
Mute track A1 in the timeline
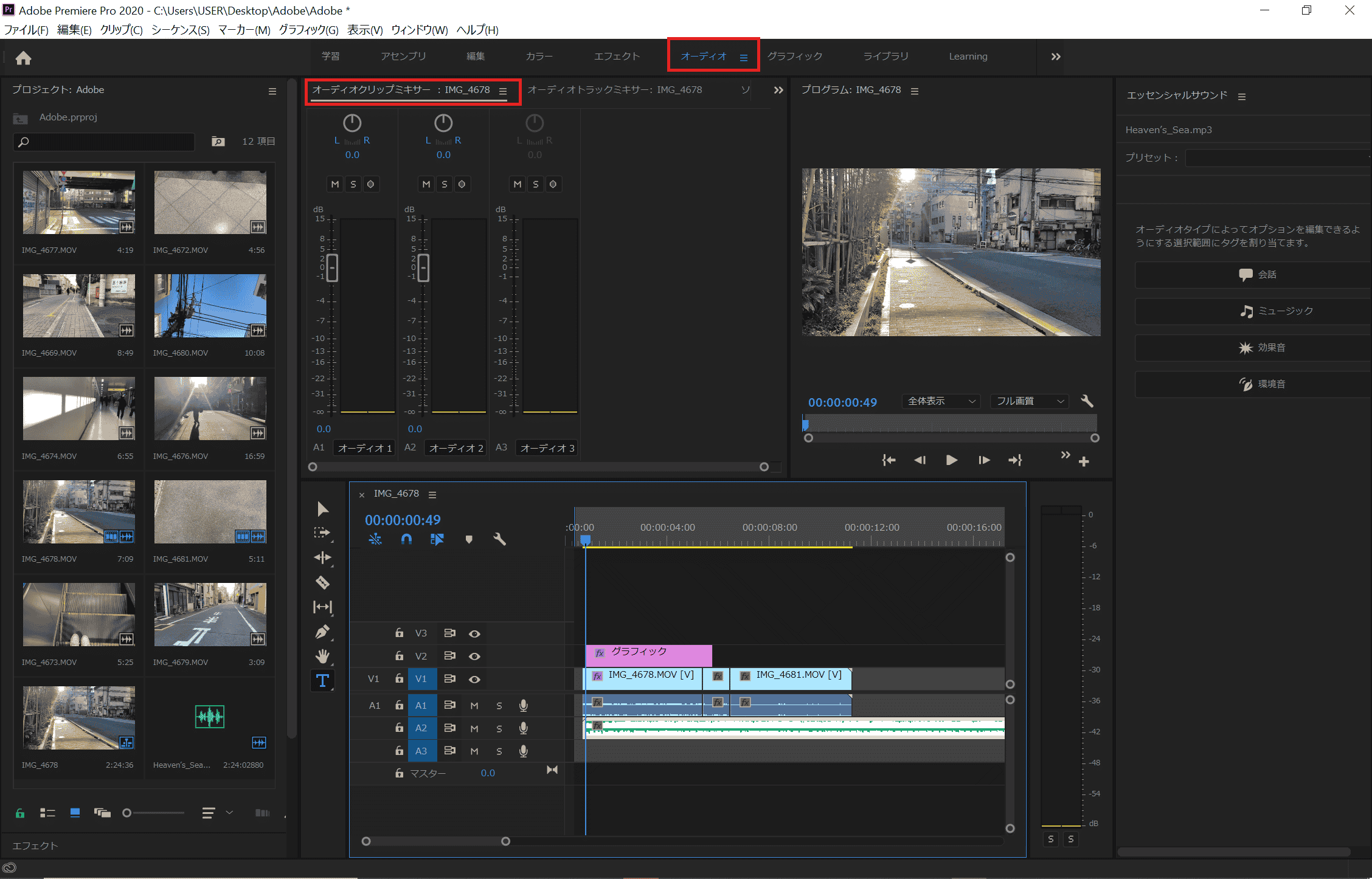[x=474, y=706]
